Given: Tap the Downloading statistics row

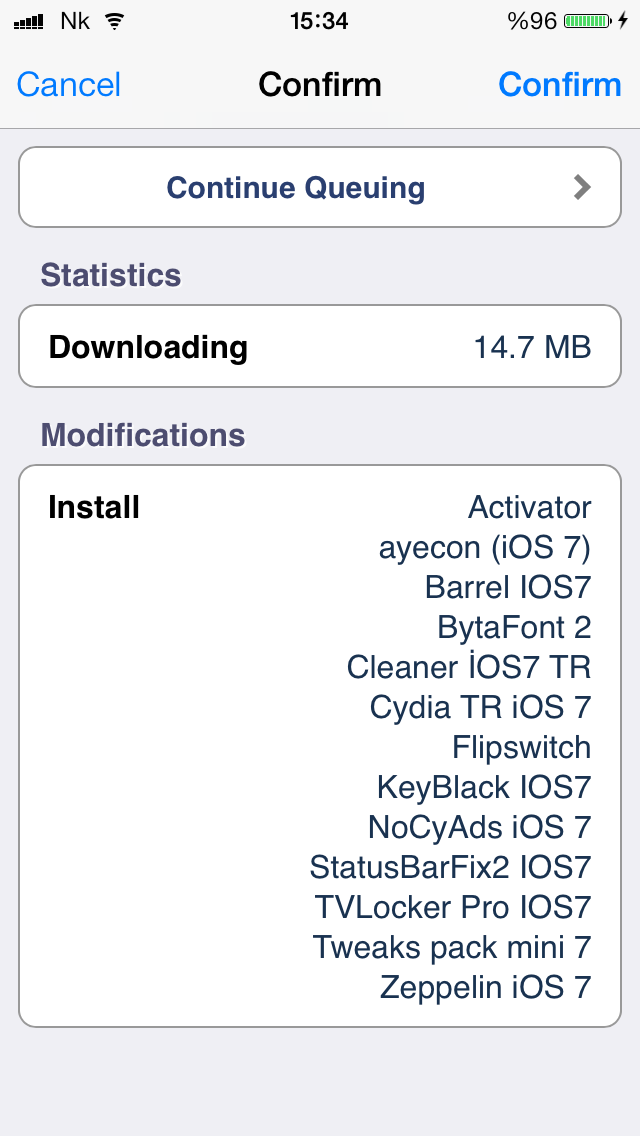Looking at the screenshot, I should click(x=320, y=346).
